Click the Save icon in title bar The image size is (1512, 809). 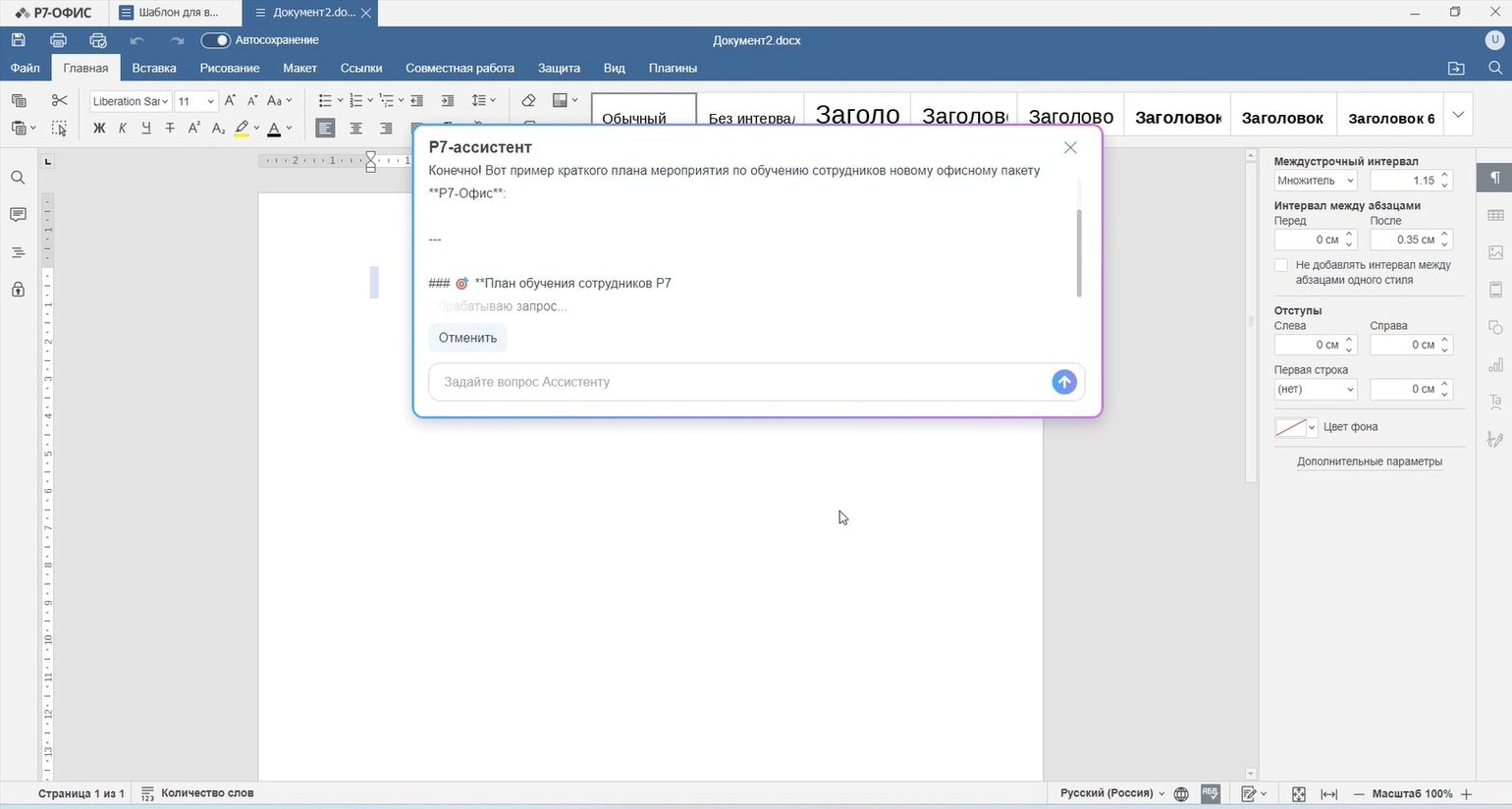coord(19,40)
